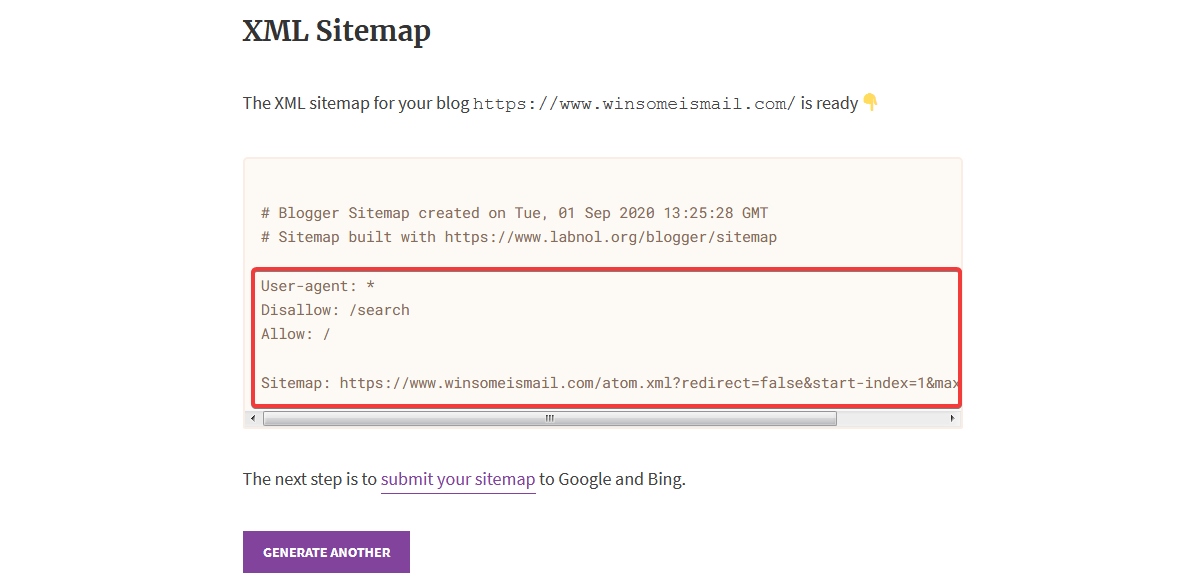Click the 'Allow: /' line

[295, 334]
